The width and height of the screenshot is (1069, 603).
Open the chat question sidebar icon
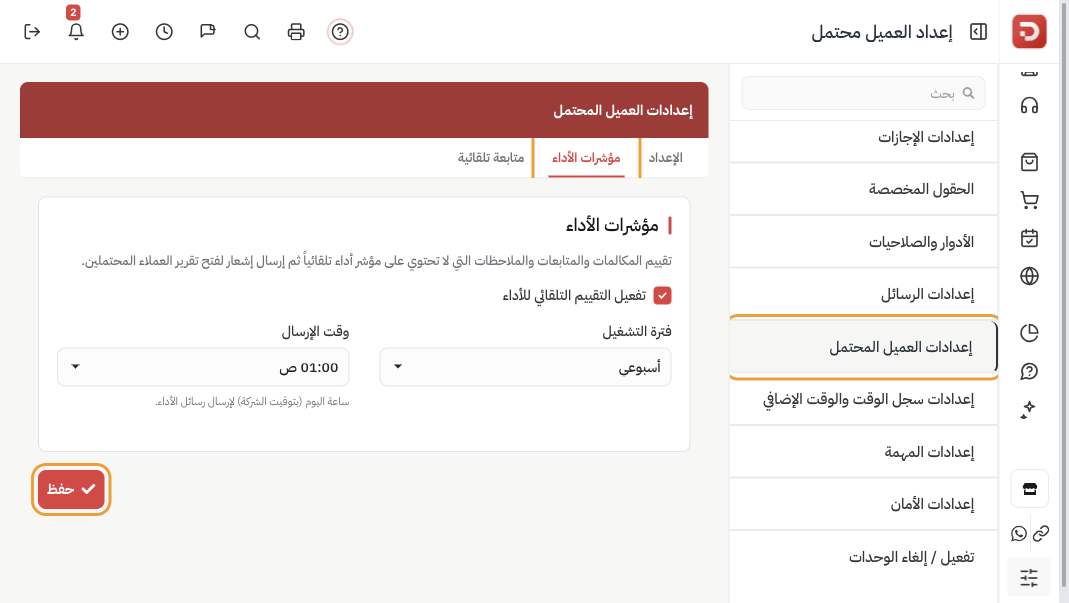(x=1029, y=371)
